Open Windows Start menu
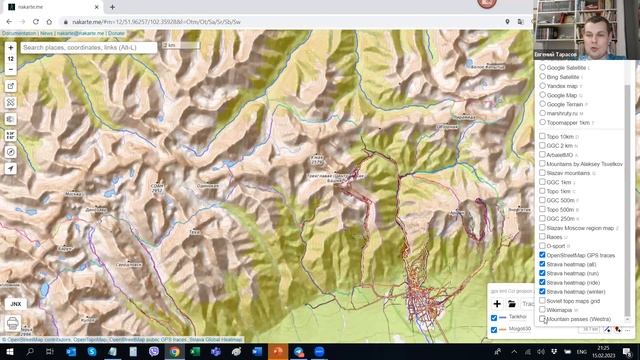The height and width of the screenshot is (360, 640). tap(10, 351)
